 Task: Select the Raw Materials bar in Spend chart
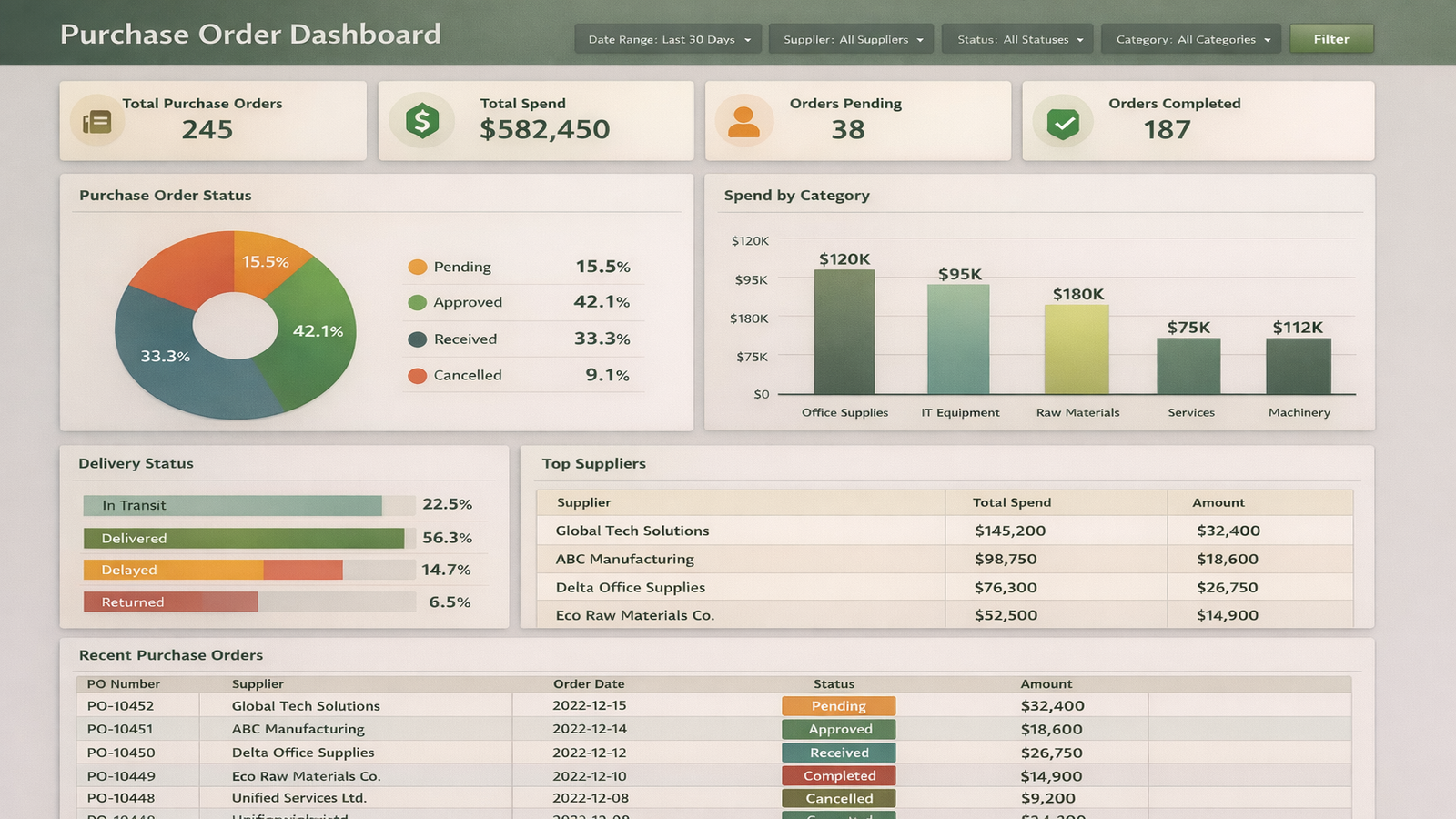click(x=1077, y=350)
